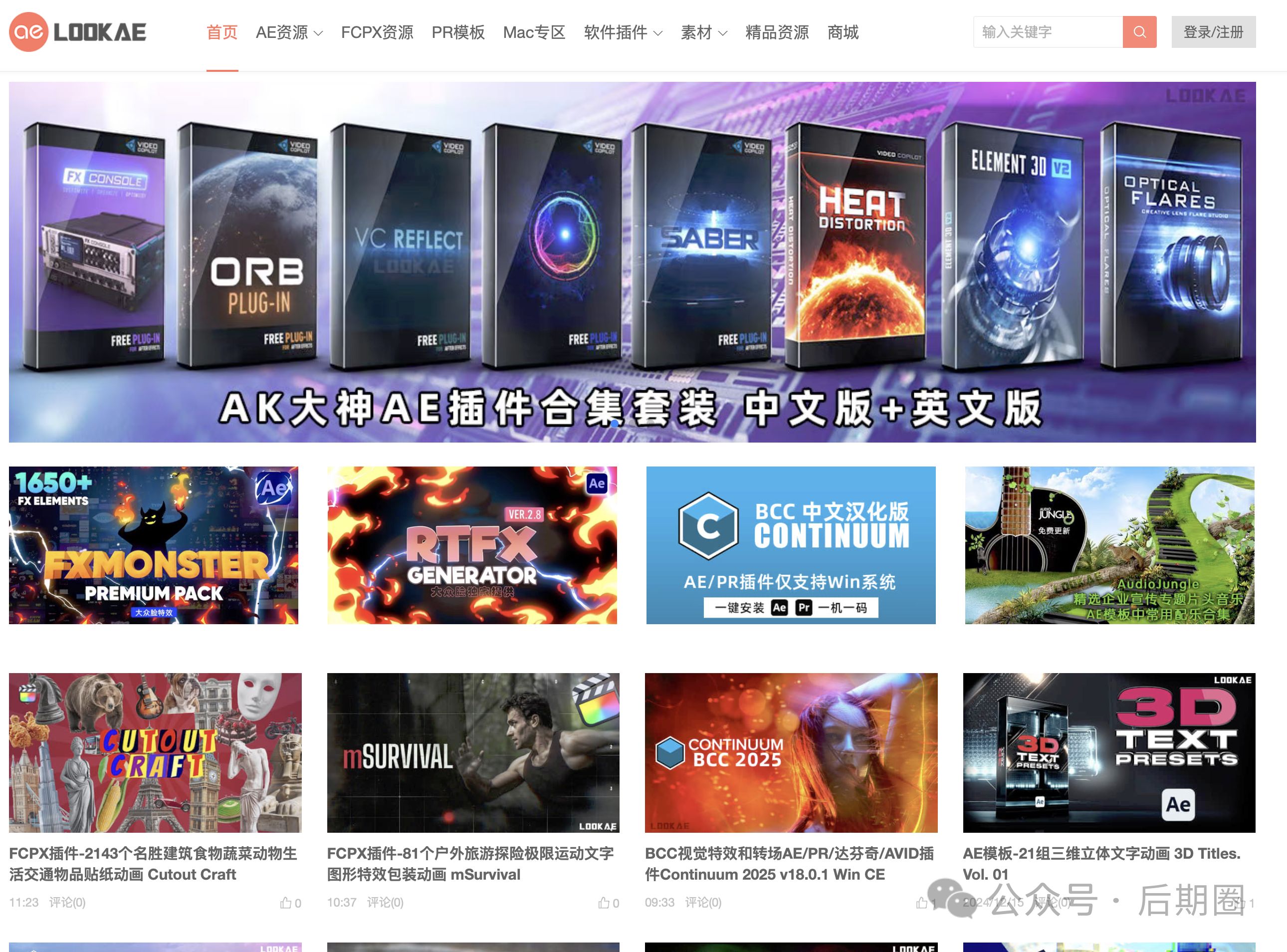
Task: Go to the 首页 tab
Action: 222,33
